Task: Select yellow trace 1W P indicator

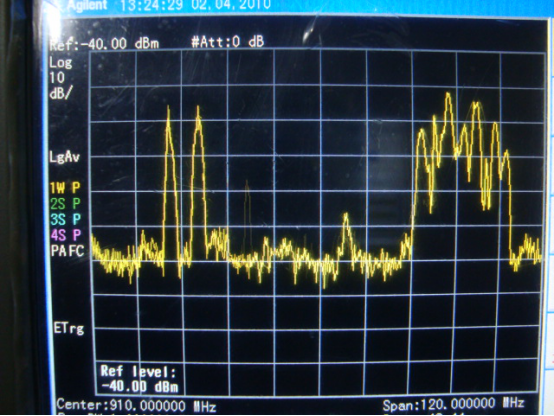Action: point(65,188)
